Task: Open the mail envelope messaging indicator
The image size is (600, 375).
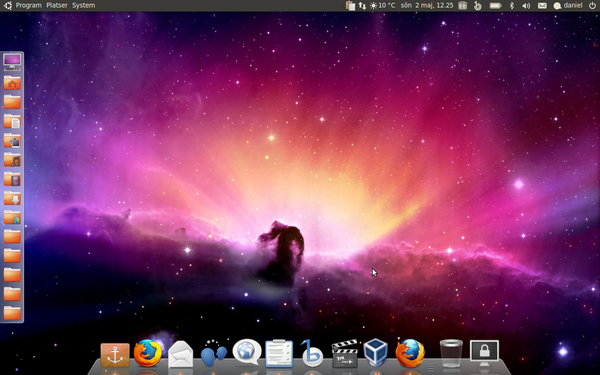Action: coord(542,6)
